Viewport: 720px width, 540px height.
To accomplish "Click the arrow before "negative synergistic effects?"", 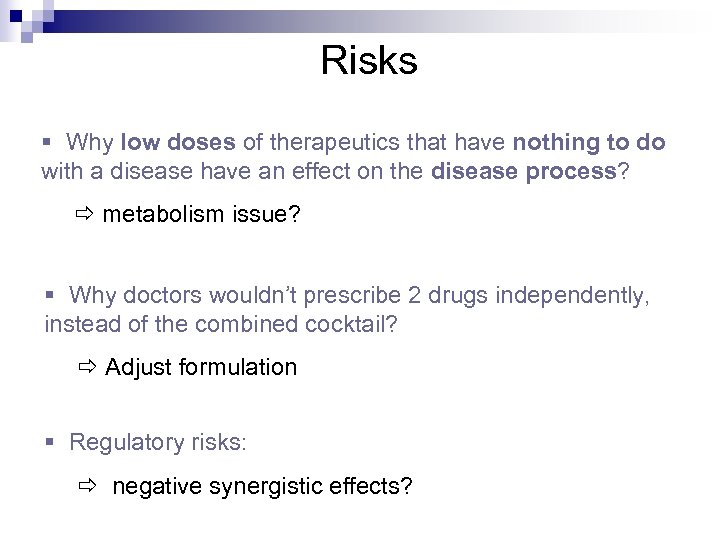I will coord(88,487).
